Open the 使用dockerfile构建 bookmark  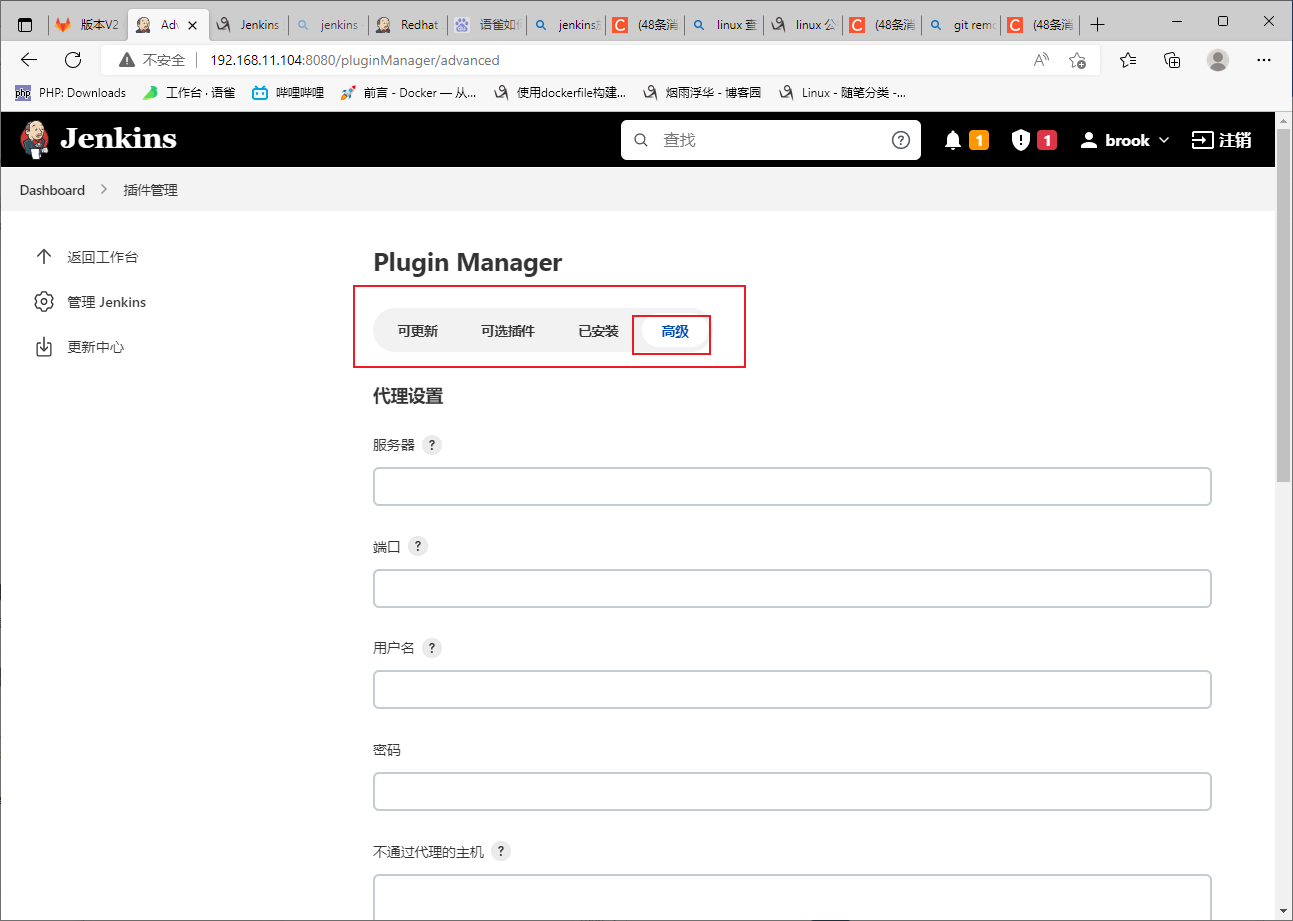pyautogui.click(x=560, y=93)
